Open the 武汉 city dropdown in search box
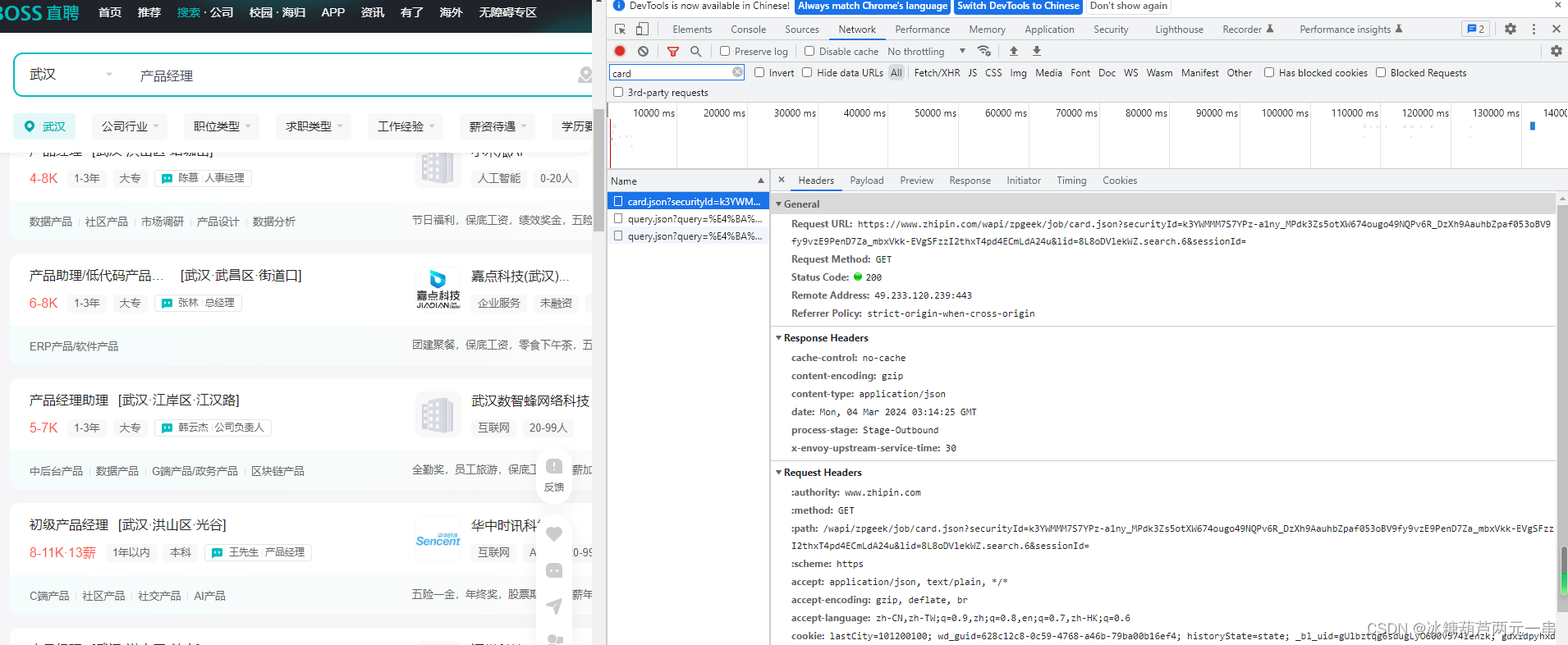Image resolution: width=1568 pixels, height=645 pixels. (71, 75)
